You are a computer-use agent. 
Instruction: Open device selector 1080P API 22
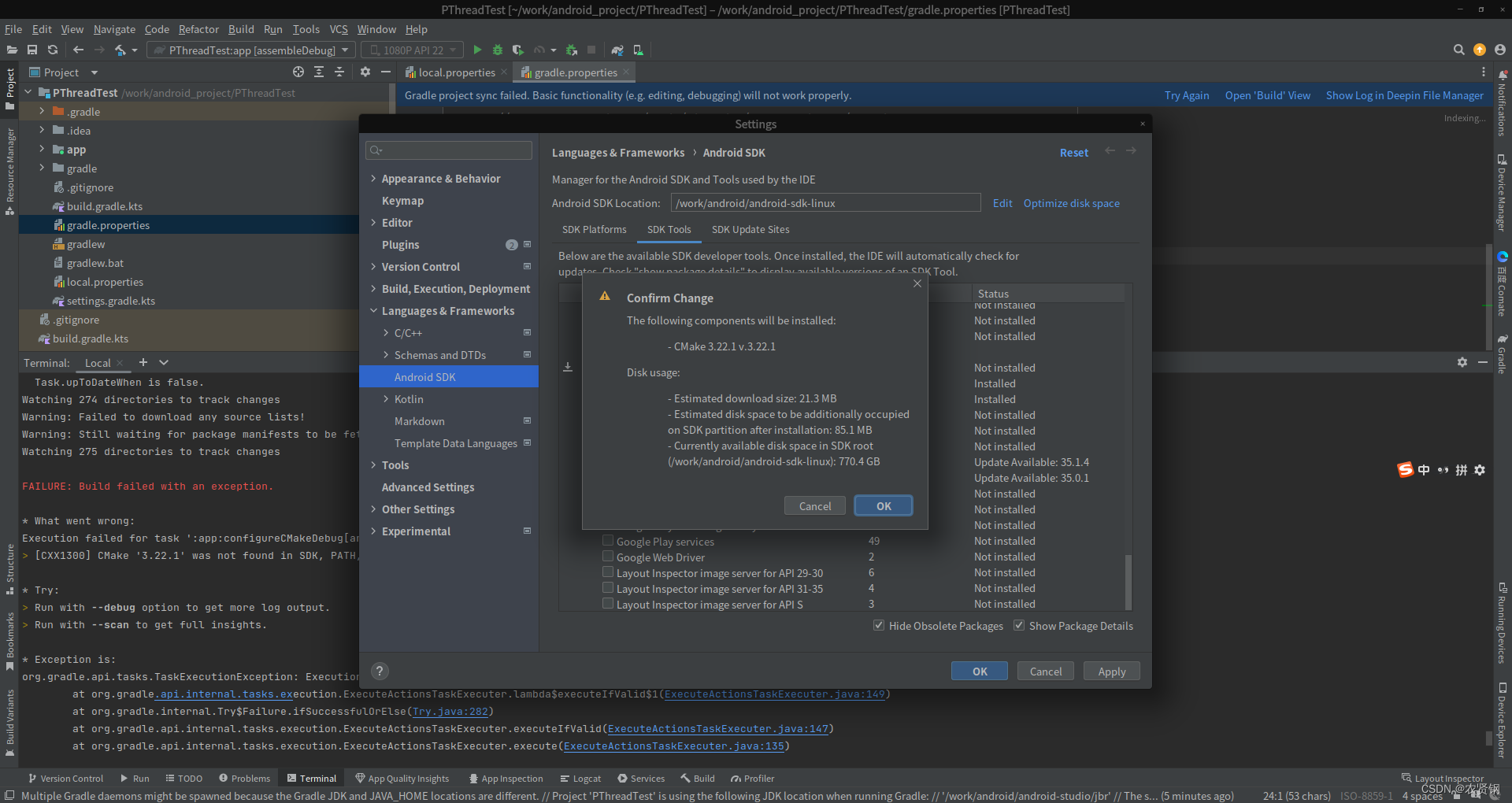pos(413,50)
